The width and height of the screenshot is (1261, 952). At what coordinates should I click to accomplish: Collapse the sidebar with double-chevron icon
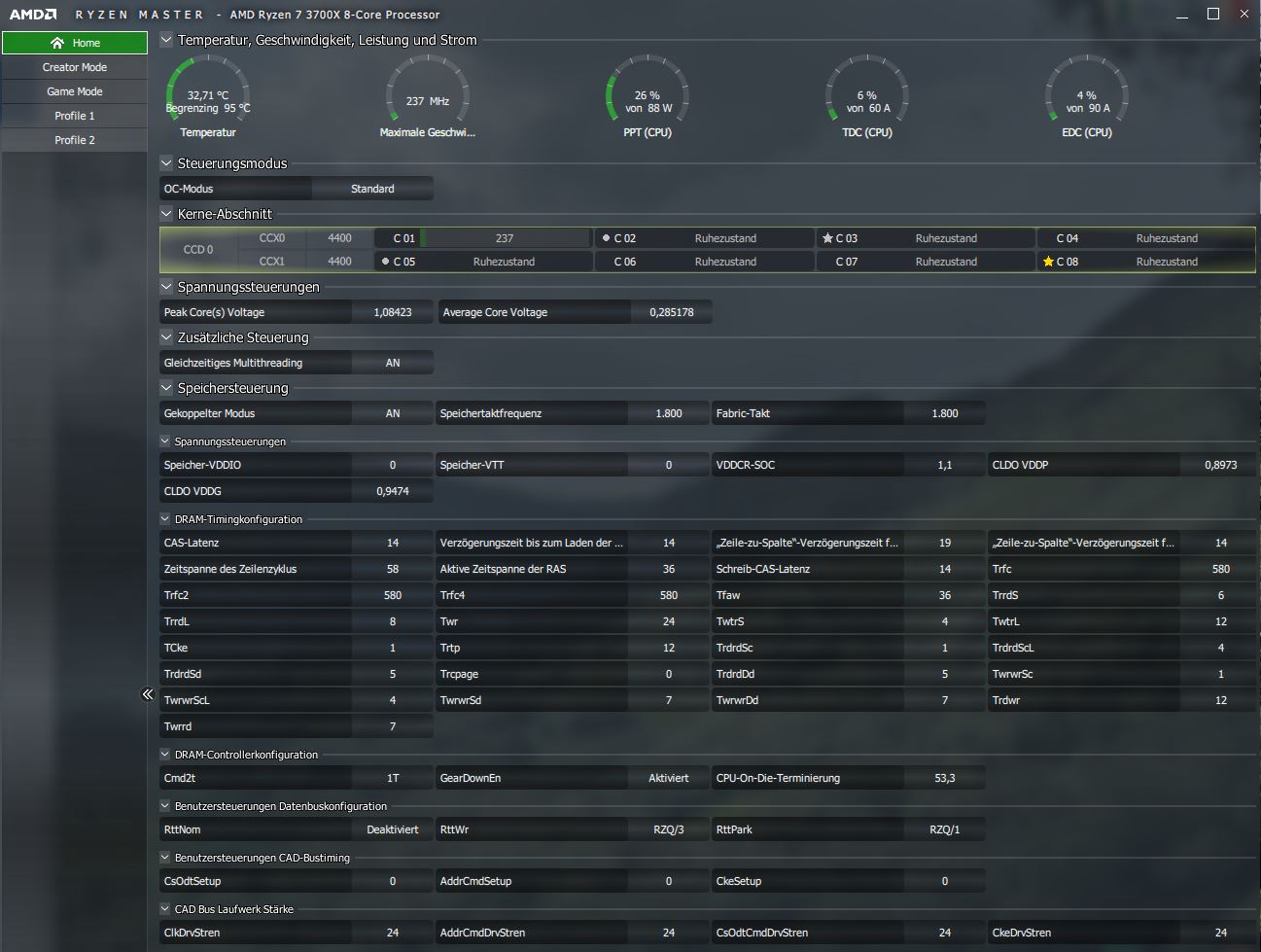pyautogui.click(x=148, y=694)
